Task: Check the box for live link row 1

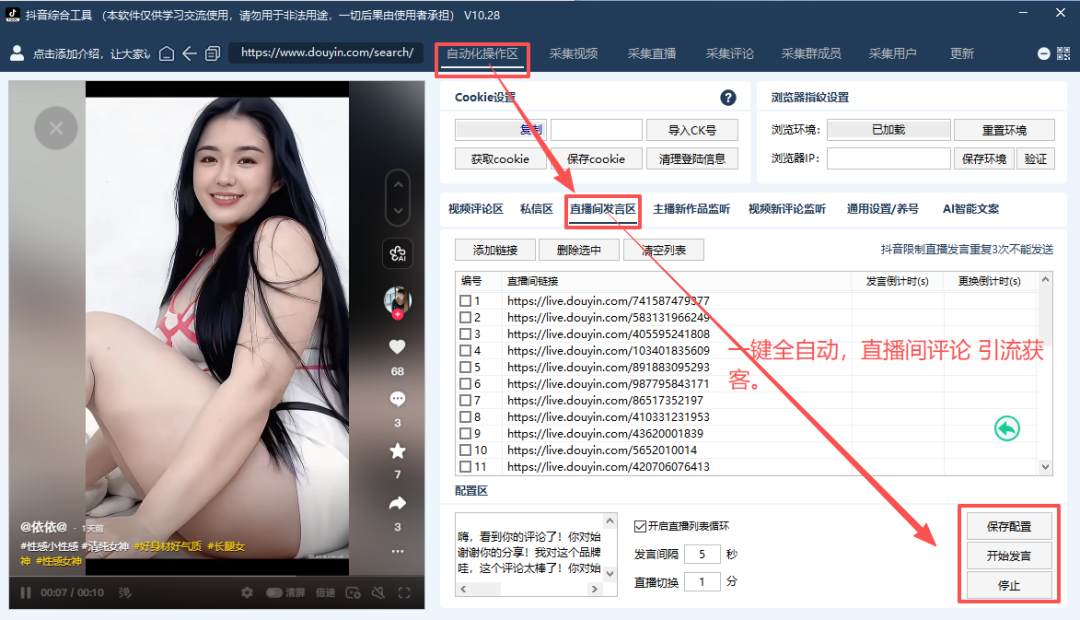Action: [466, 301]
